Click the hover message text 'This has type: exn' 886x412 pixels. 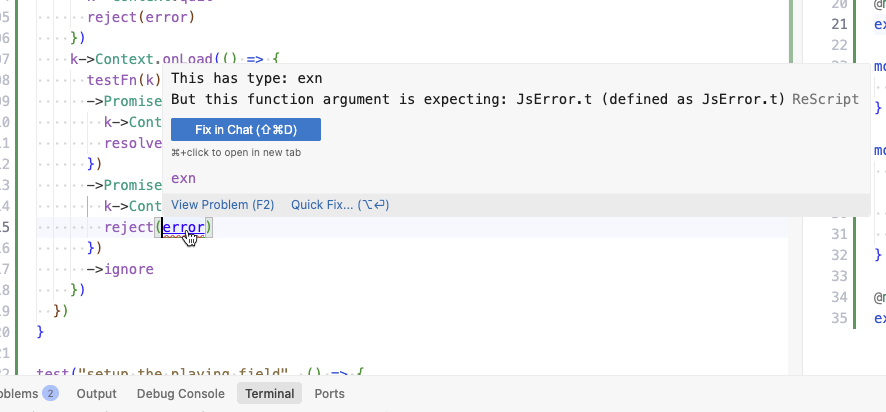pos(248,78)
